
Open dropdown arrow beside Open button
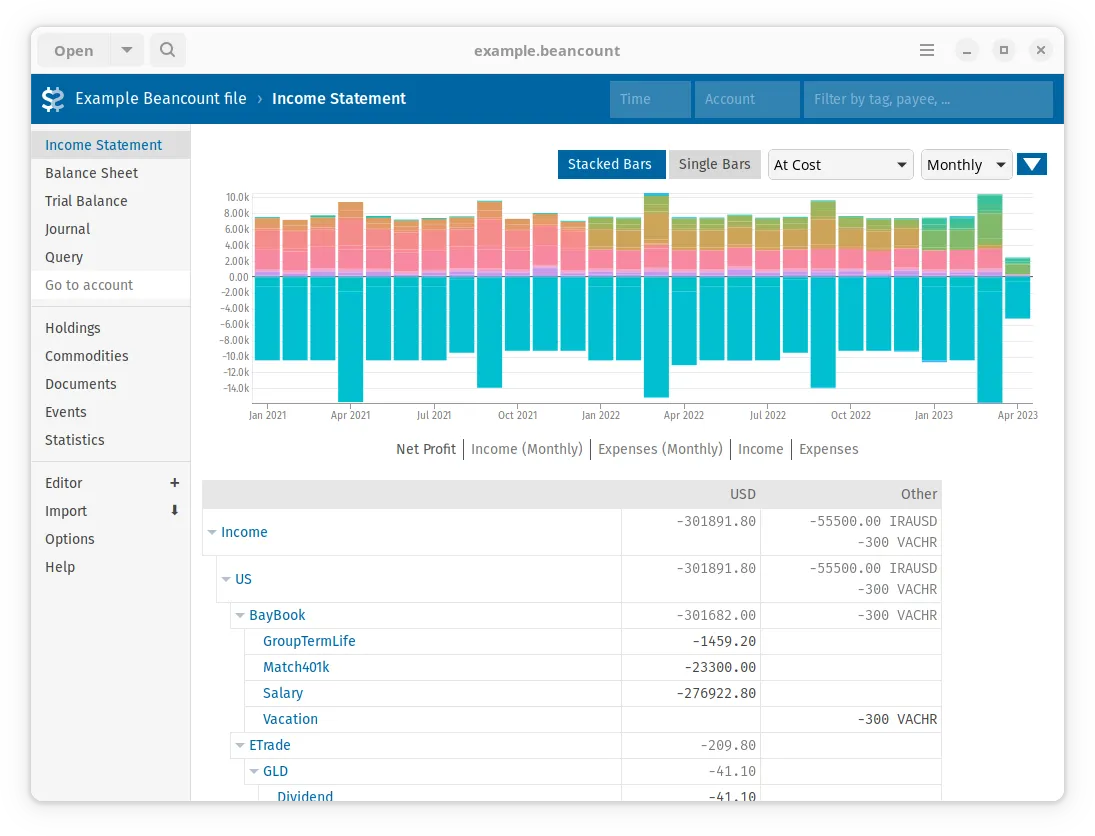click(x=126, y=50)
